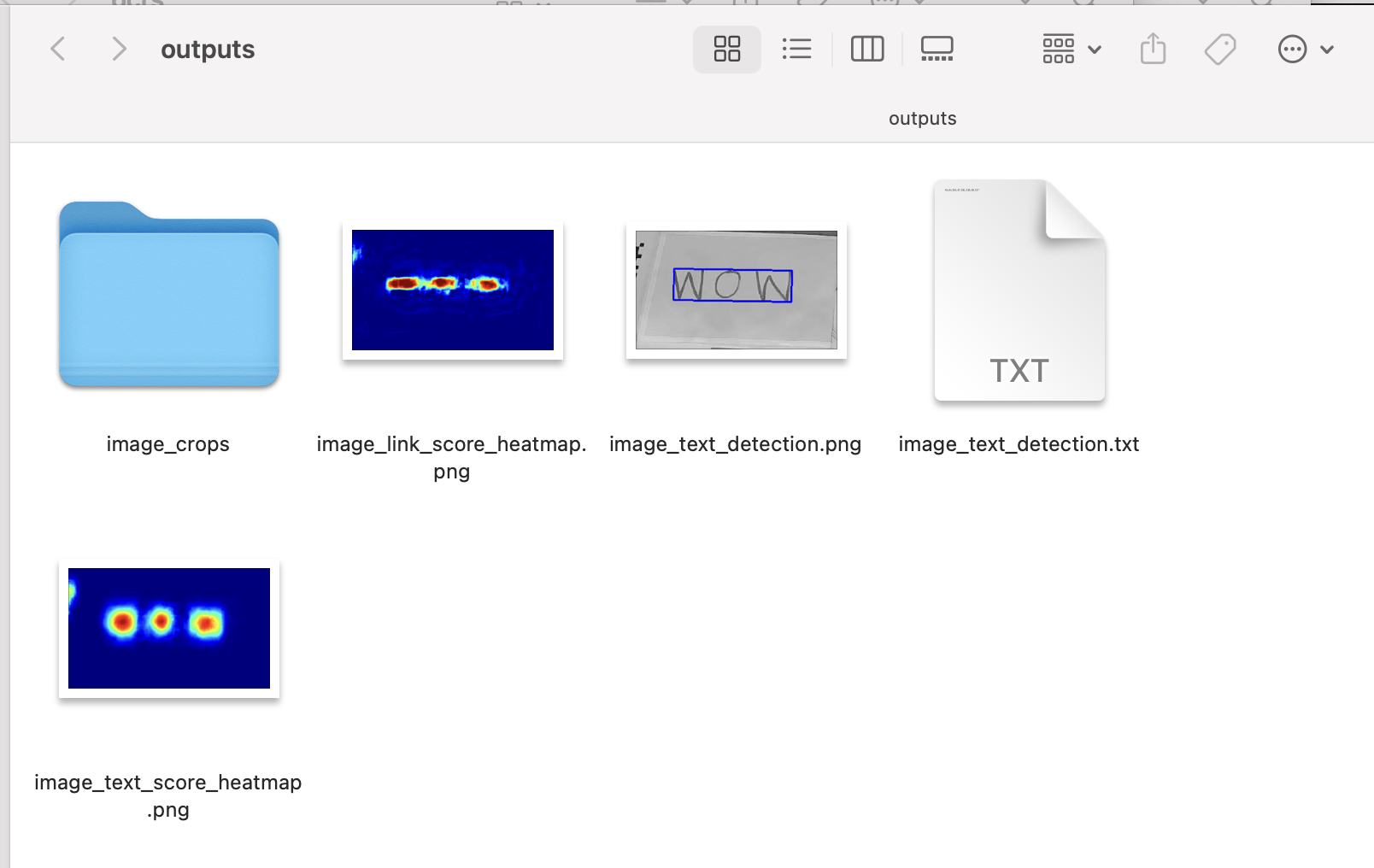Select the image_crops folder icon

coord(169,295)
